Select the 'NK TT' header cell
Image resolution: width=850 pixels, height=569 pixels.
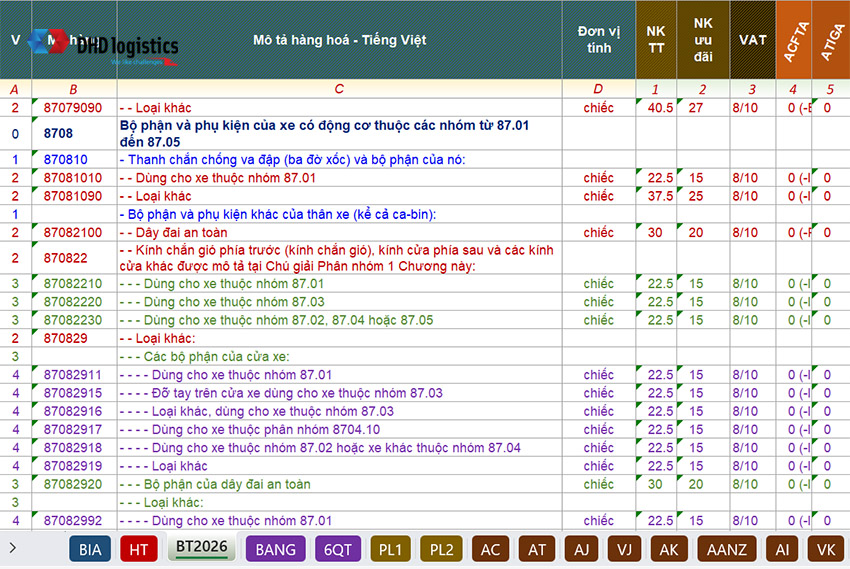pos(656,40)
